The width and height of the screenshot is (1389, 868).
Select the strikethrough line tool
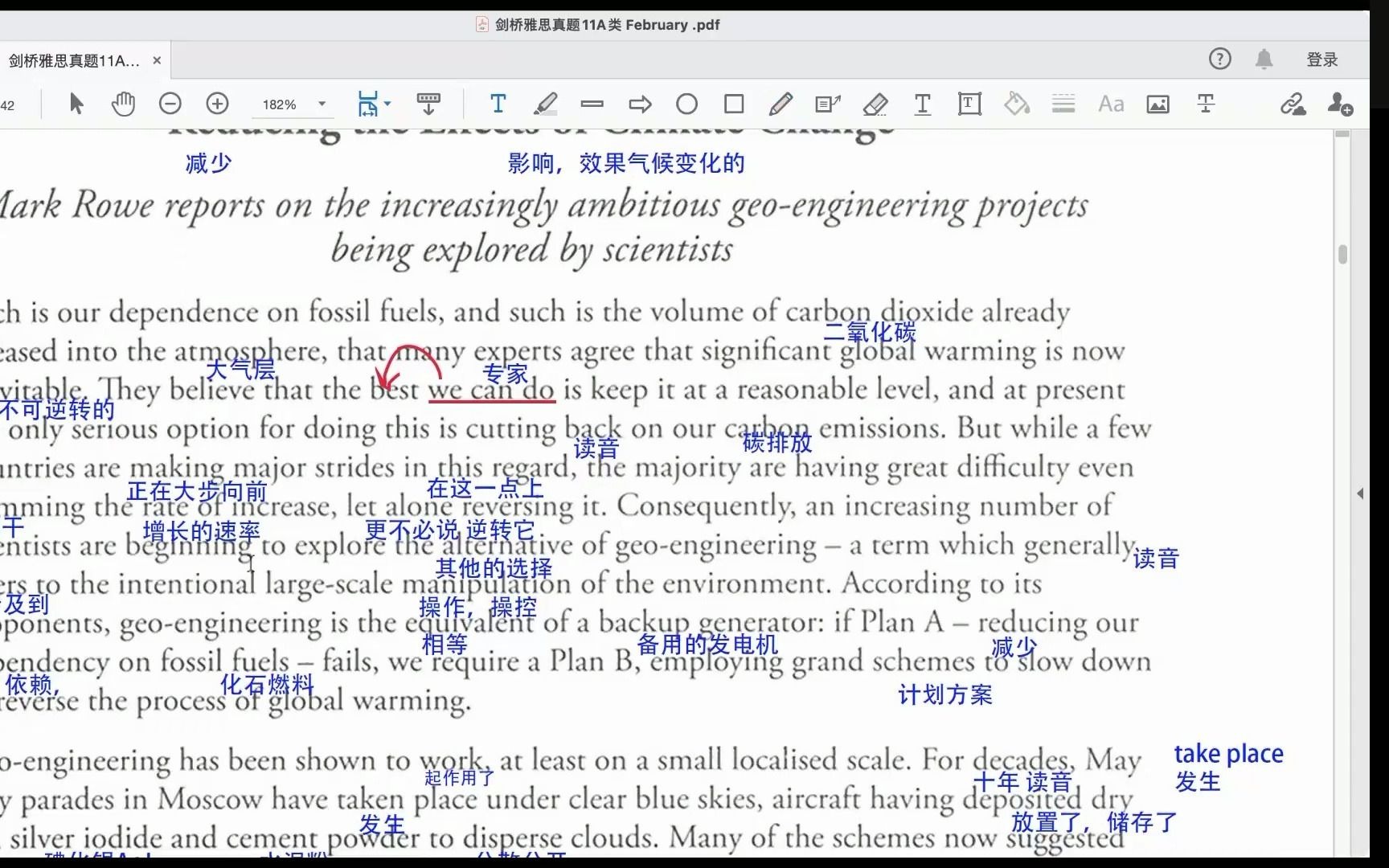[592, 104]
